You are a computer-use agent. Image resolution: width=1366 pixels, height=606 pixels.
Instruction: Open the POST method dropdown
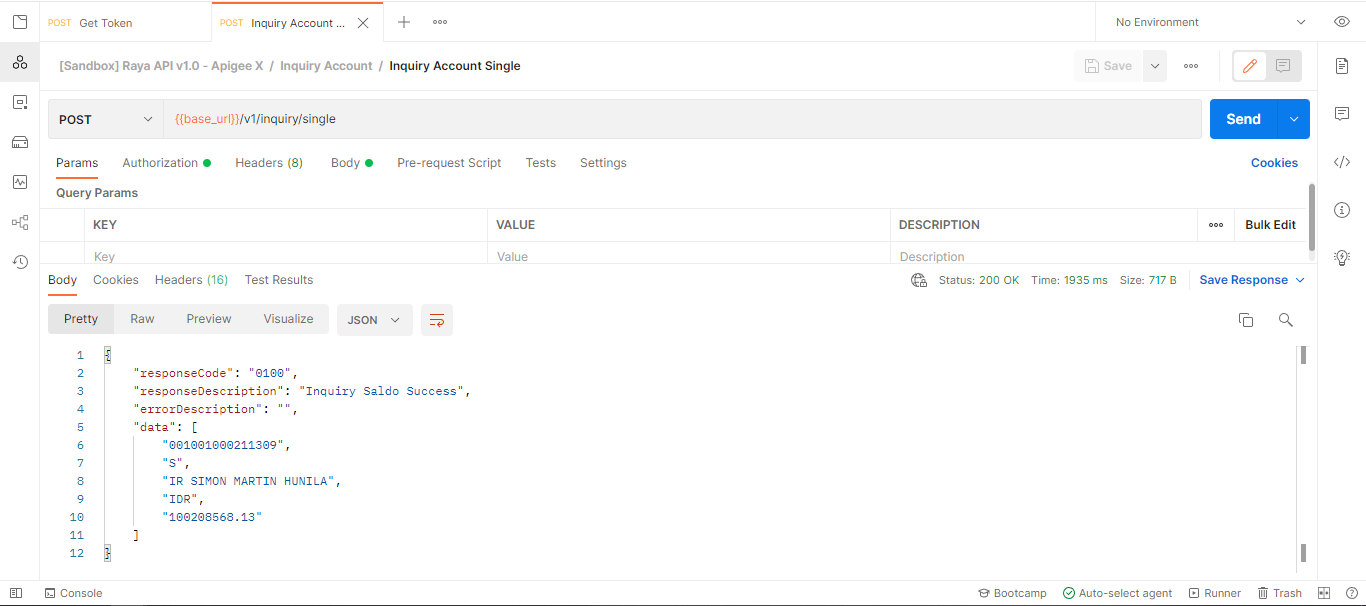105,119
